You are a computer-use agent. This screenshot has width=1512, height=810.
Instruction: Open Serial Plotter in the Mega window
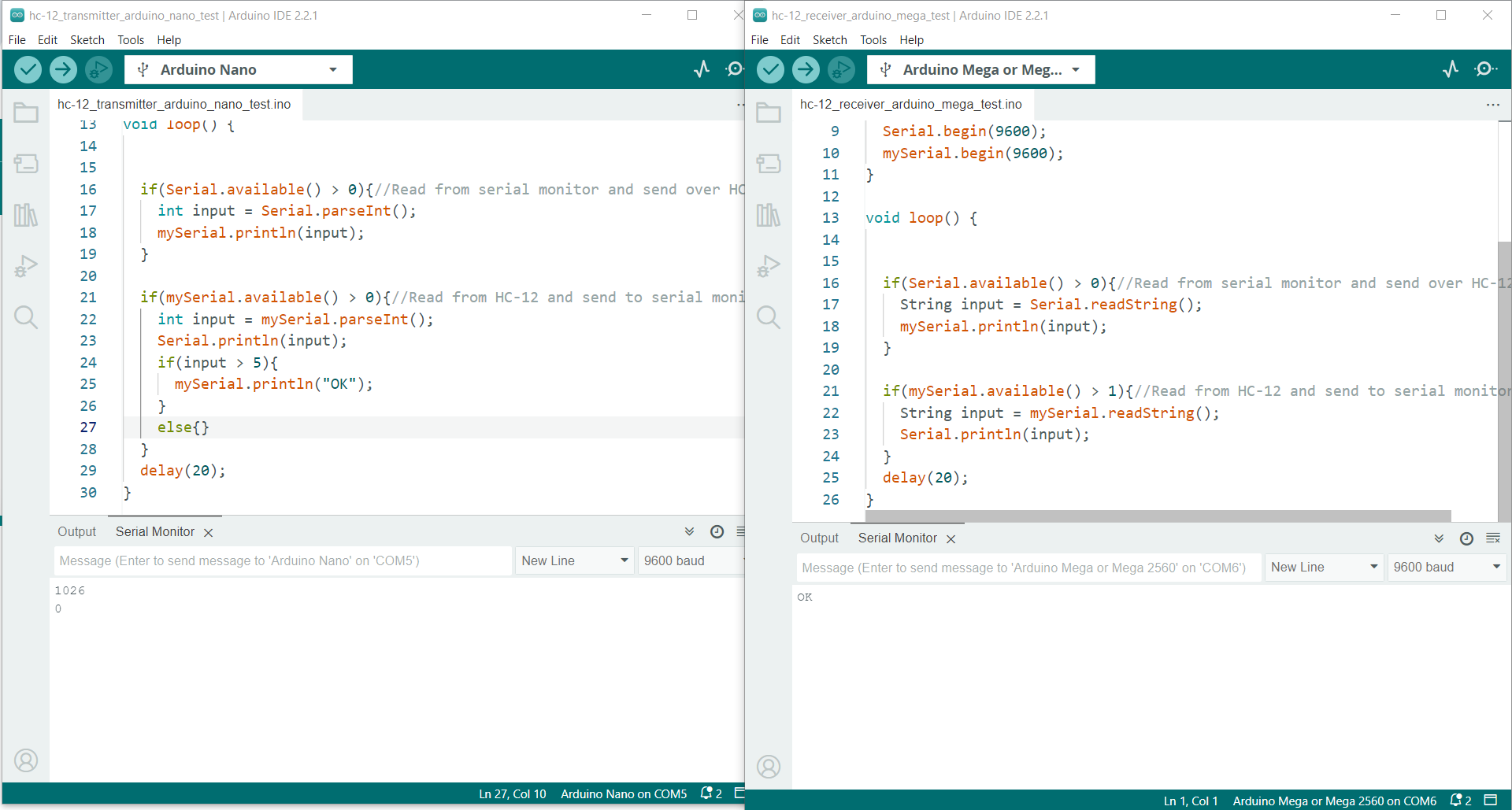click(x=1451, y=70)
